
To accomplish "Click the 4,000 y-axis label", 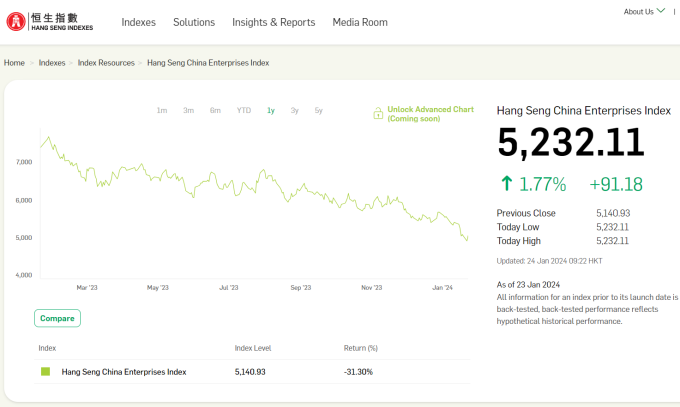I will pyautogui.click(x=24, y=275).
